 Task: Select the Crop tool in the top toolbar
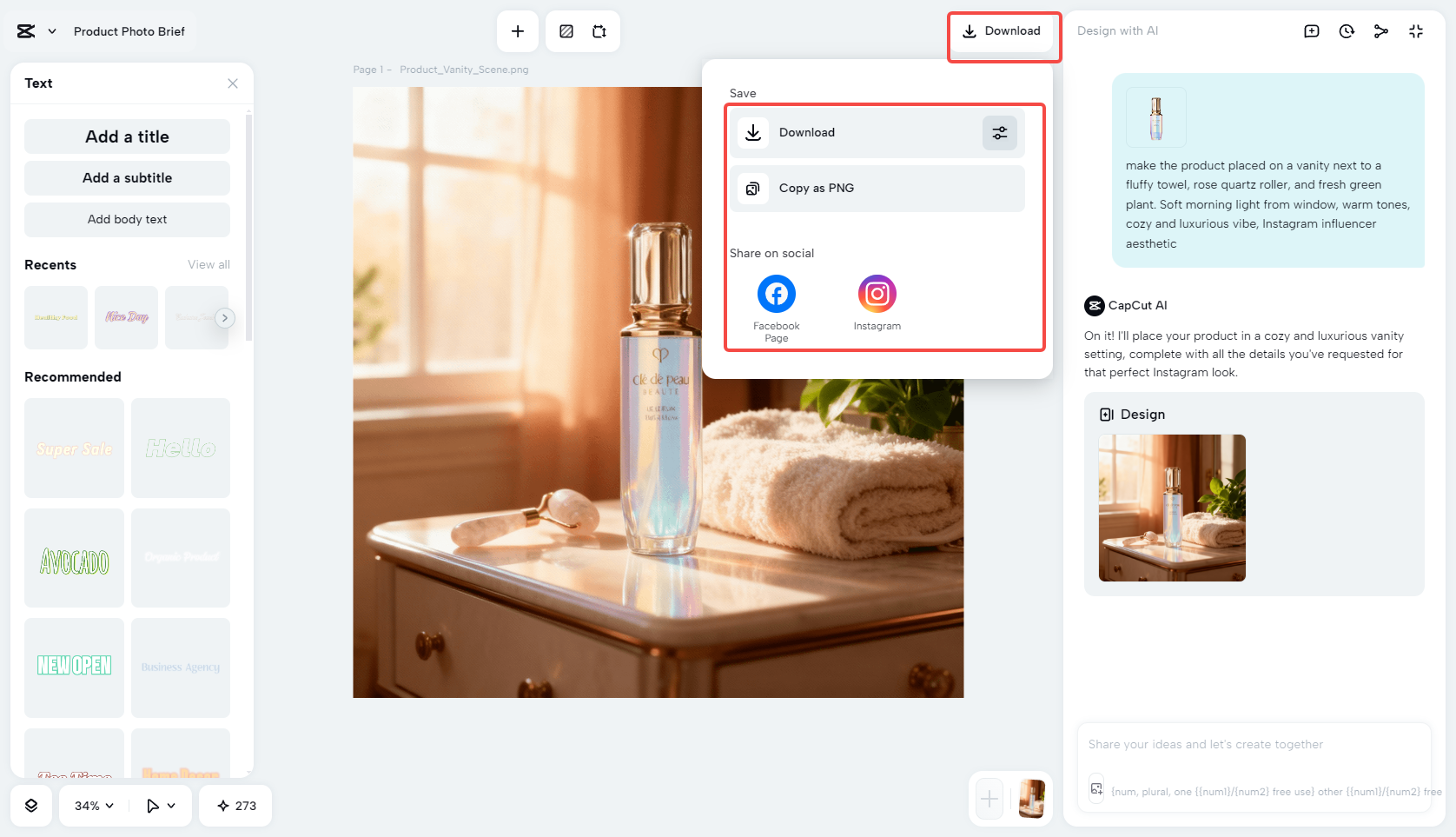pyautogui.click(x=599, y=30)
